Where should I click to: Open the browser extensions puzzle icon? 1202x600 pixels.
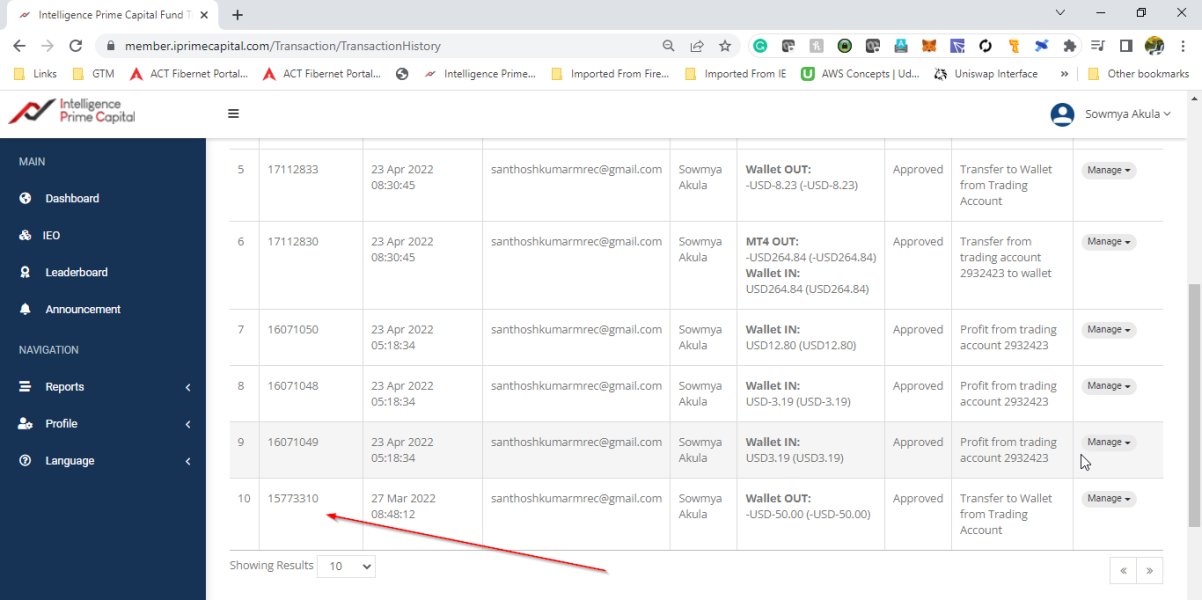pos(1069,46)
